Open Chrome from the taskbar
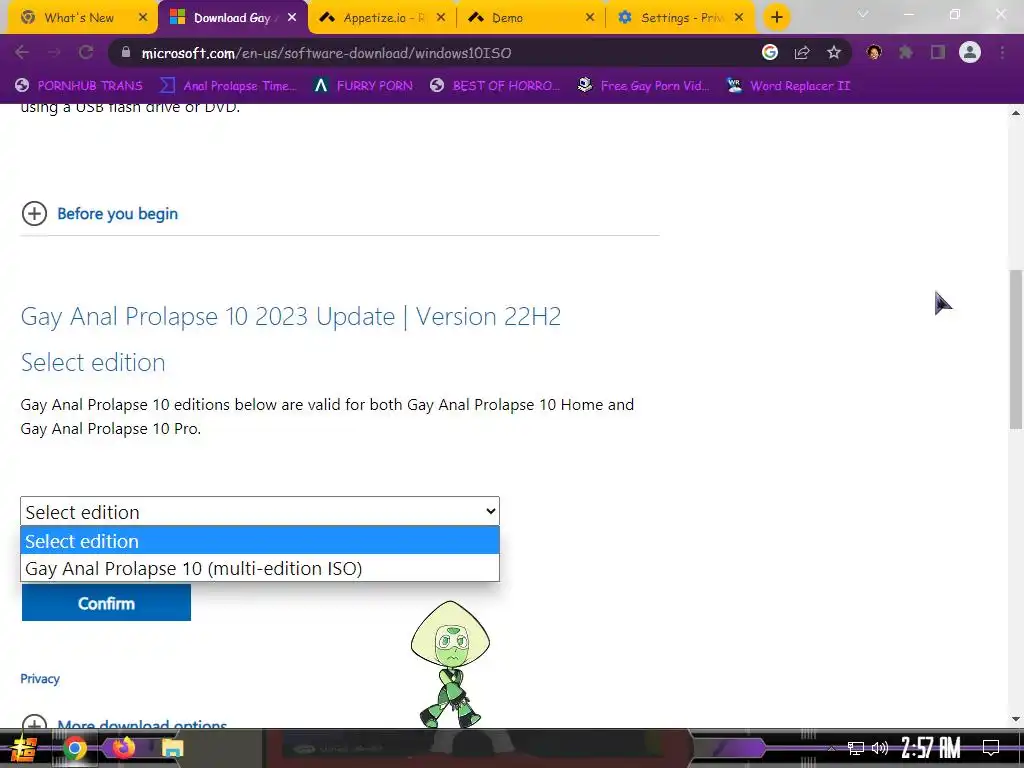This screenshot has height=768, width=1024. coord(74,748)
